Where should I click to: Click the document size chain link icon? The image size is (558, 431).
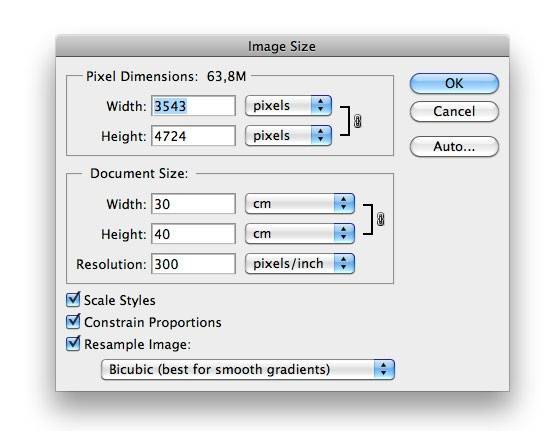pos(380,219)
